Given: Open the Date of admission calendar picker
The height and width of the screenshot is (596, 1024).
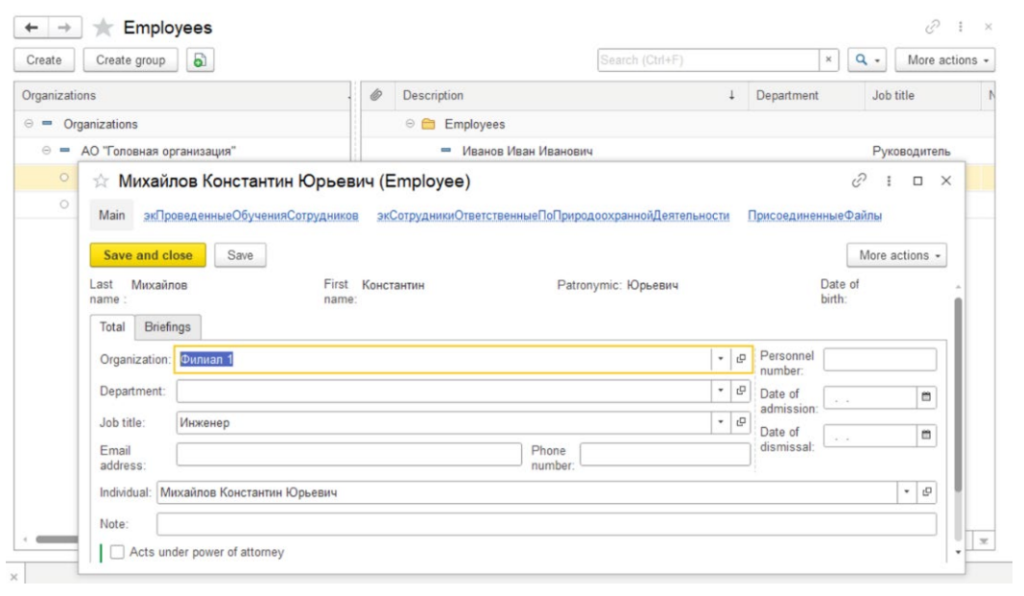Looking at the screenshot, I should coord(926,398).
